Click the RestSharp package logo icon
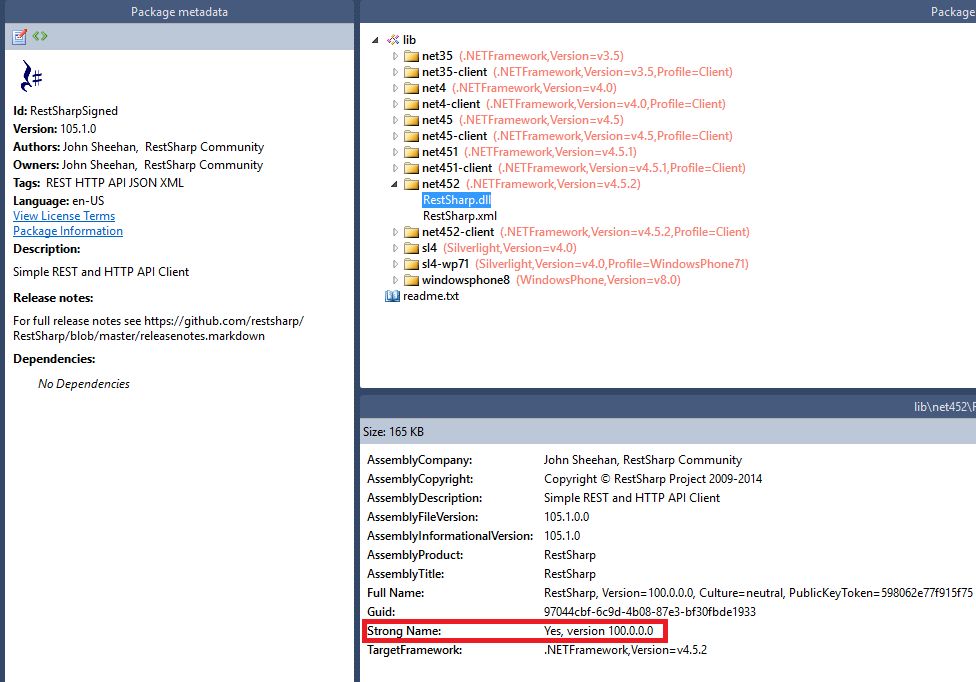Screen dimensions: 976x682 (x=31, y=76)
